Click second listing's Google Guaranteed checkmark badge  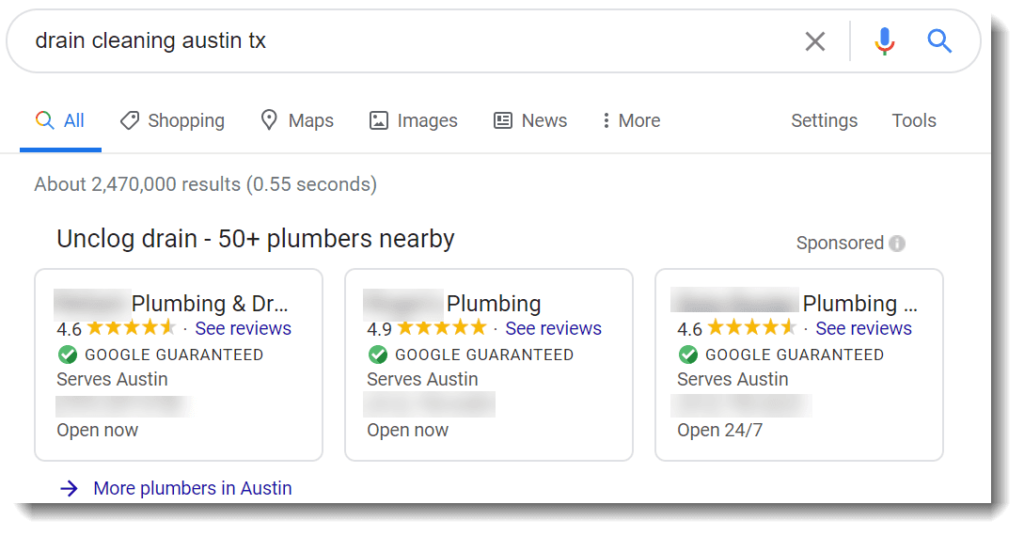coord(377,354)
